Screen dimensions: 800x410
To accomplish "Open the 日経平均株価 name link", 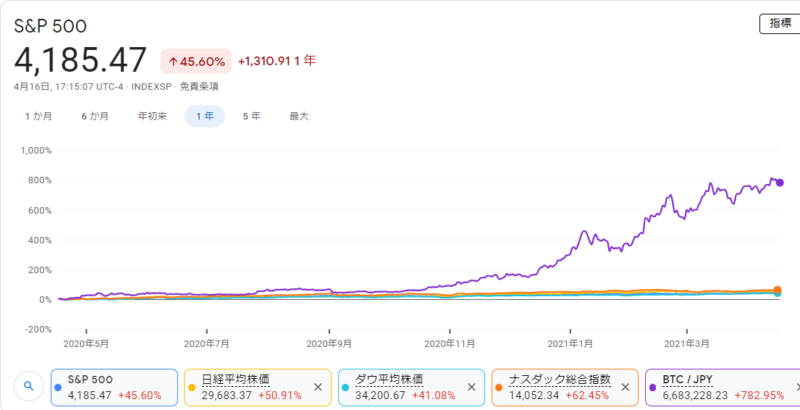I will (236, 379).
